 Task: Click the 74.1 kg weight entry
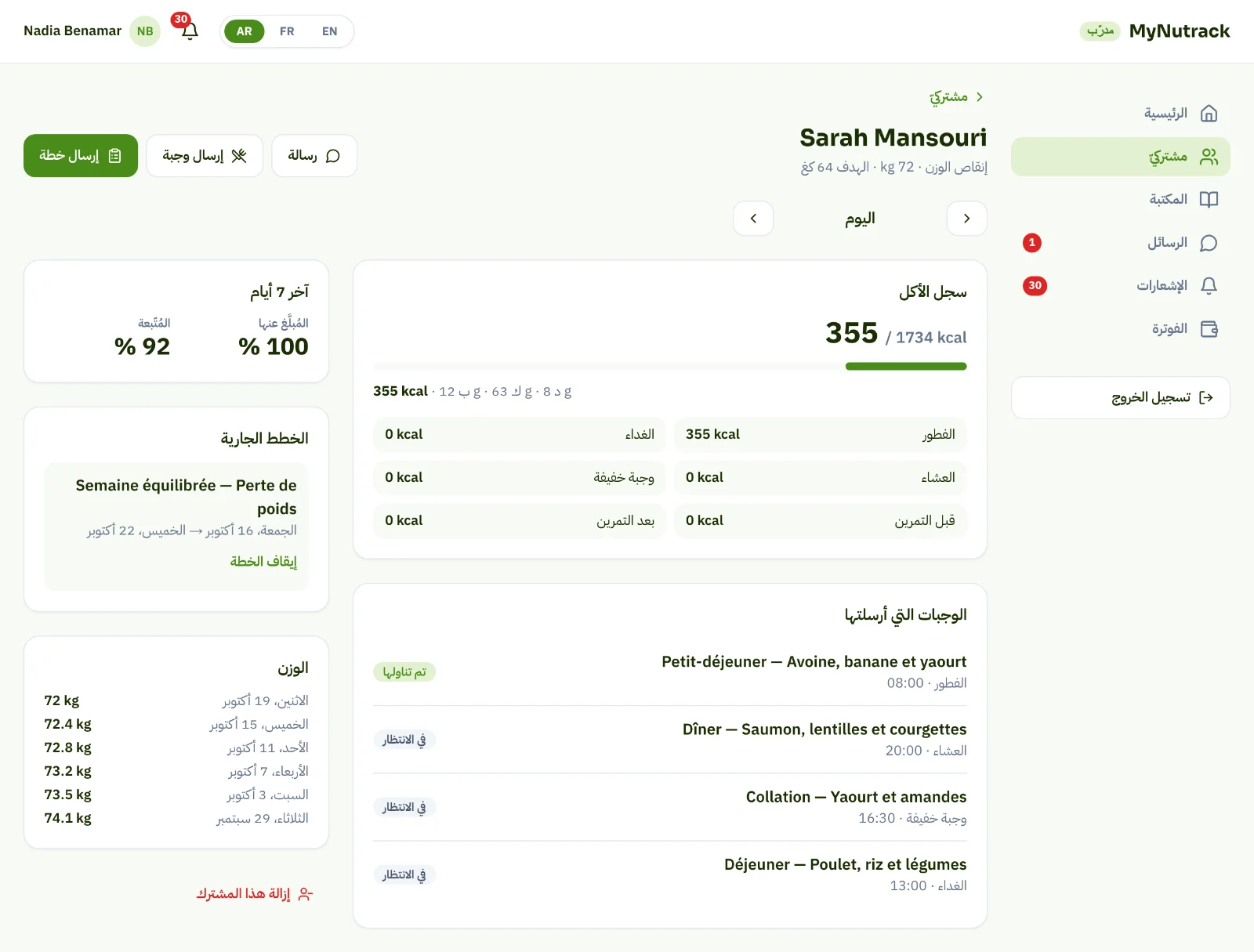176,818
